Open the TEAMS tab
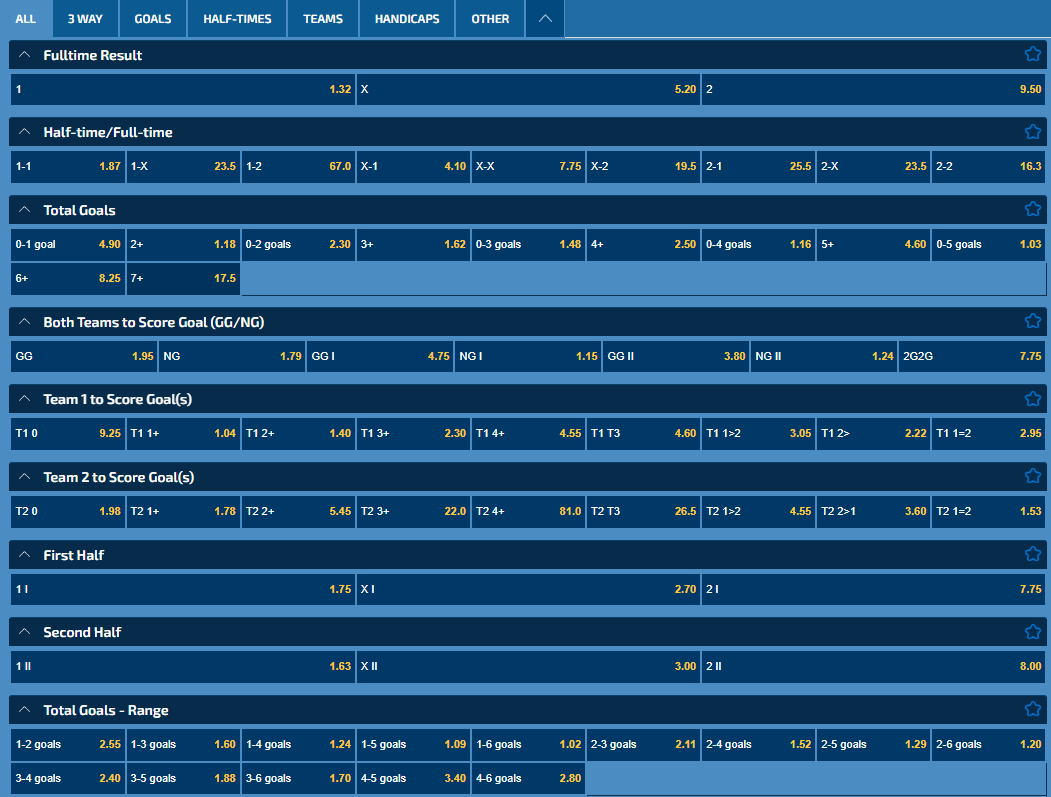Image resolution: width=1051 pixels, height=797 pixels. pos(322,19)
